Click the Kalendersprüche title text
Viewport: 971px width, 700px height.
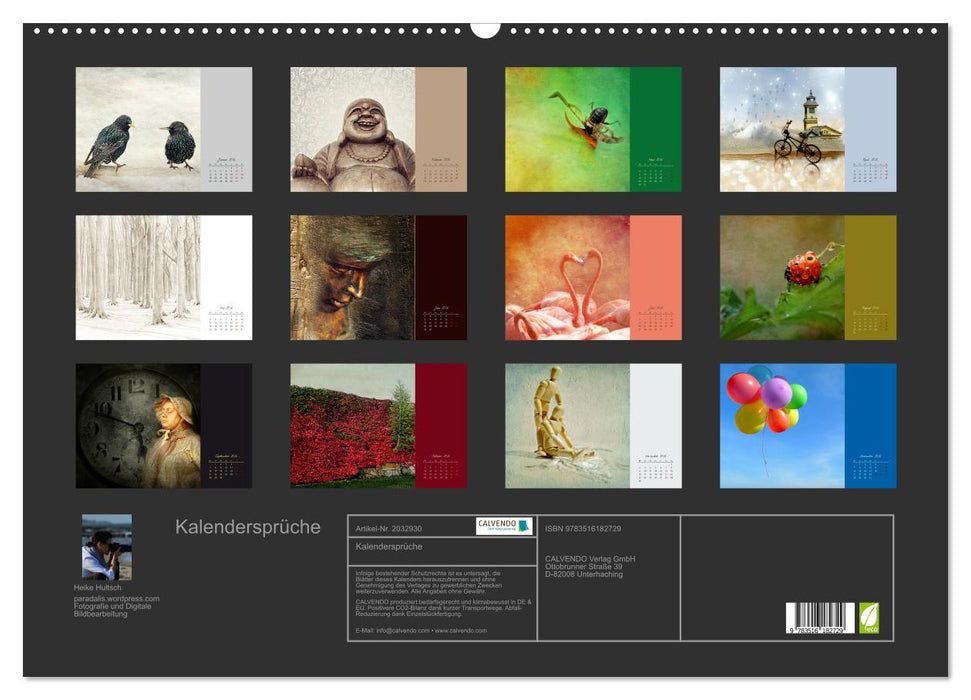pyautogui.click(x=246, y=525)
